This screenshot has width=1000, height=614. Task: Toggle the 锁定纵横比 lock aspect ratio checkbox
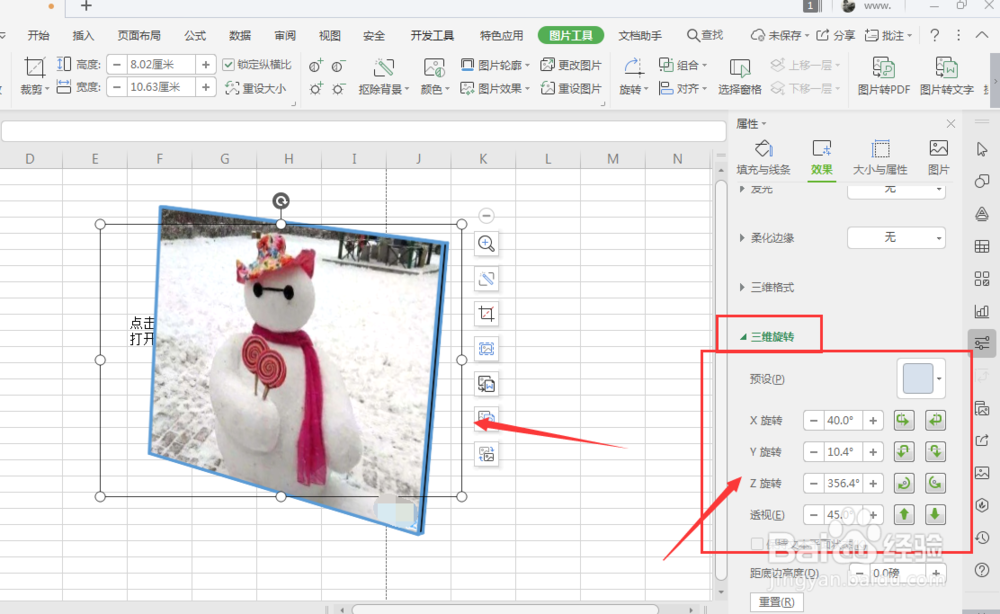[x=228, y=64]
